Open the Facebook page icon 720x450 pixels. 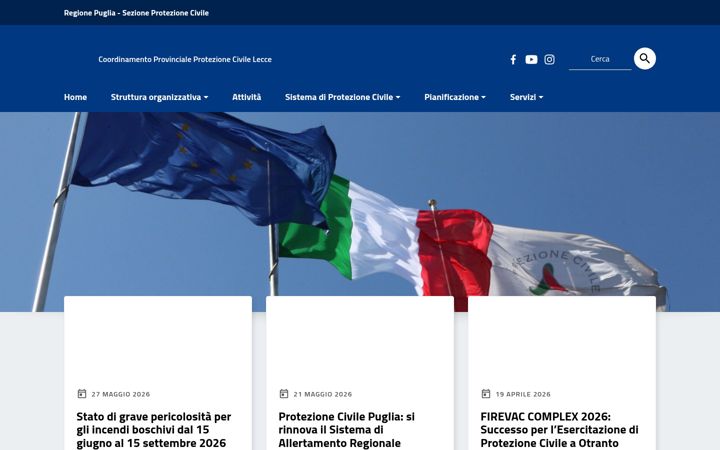click(x=513, y=59)
